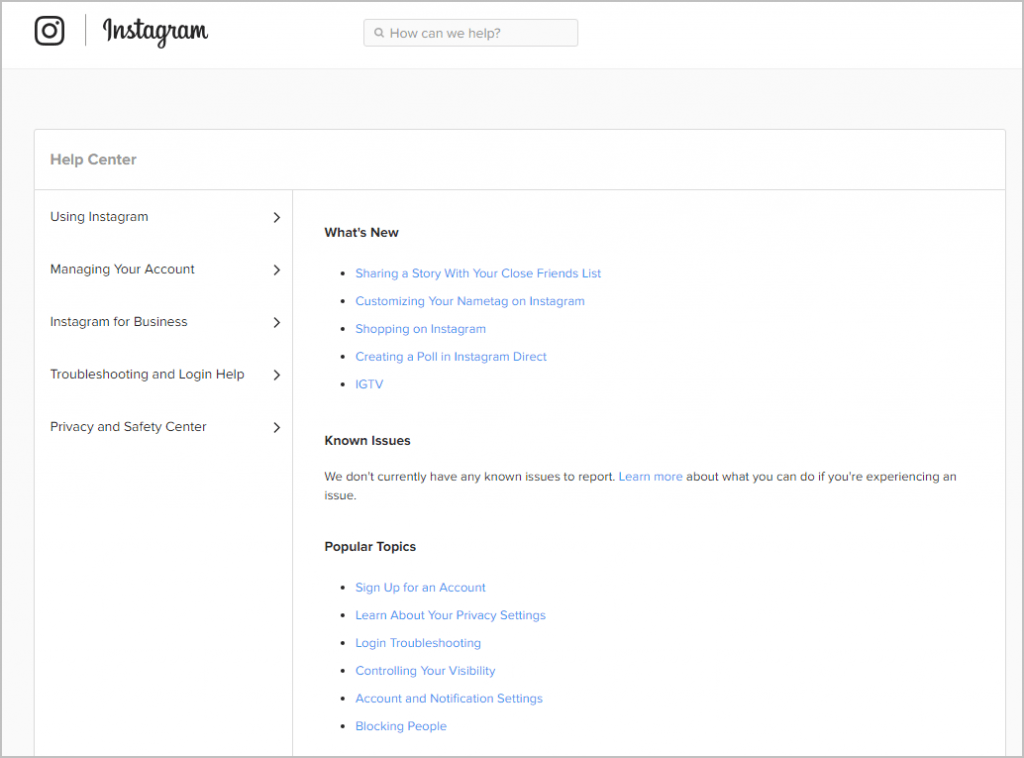Click the Instagram wordmark logo

(x=155, y=31)
